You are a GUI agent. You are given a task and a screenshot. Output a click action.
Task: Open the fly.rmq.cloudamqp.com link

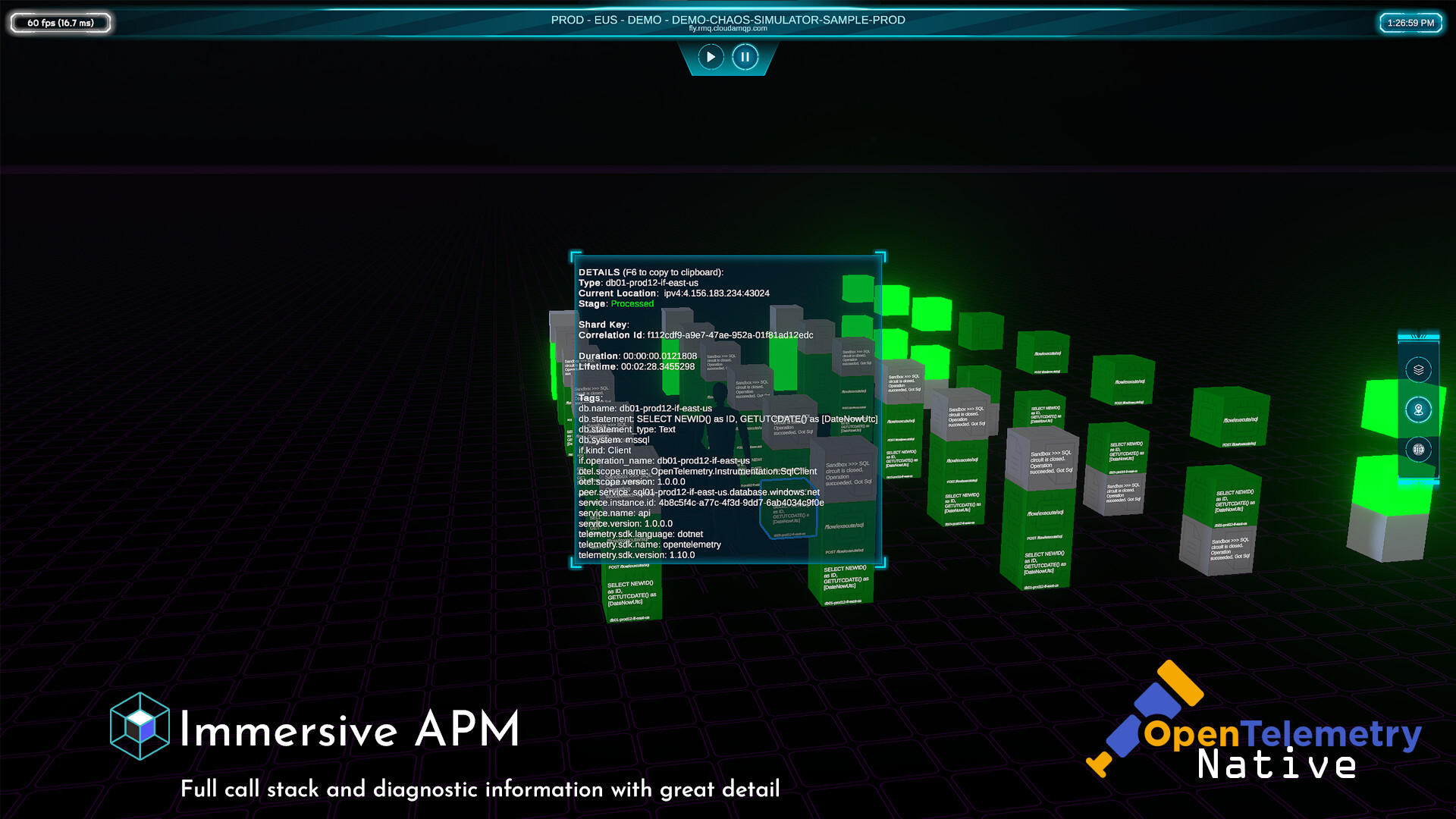(728, 30)
